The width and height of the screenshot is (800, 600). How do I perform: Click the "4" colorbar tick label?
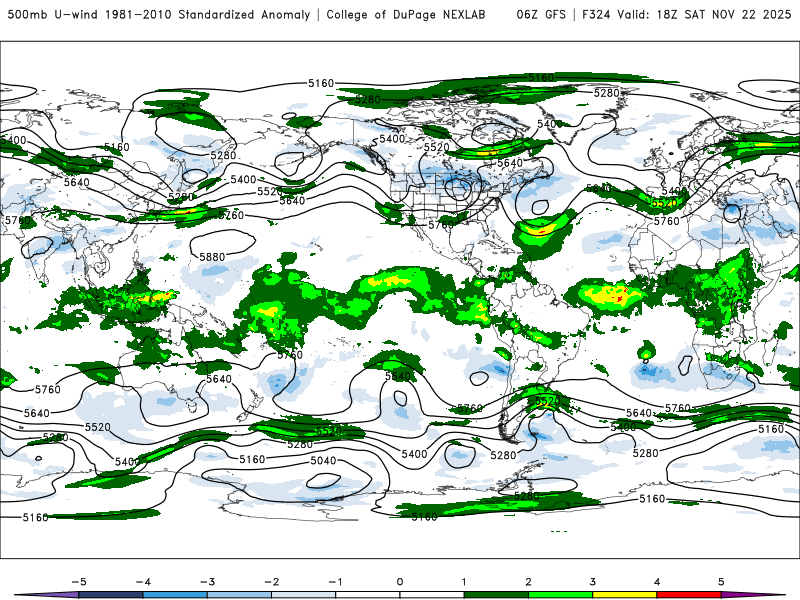click(x=657, y=582)
